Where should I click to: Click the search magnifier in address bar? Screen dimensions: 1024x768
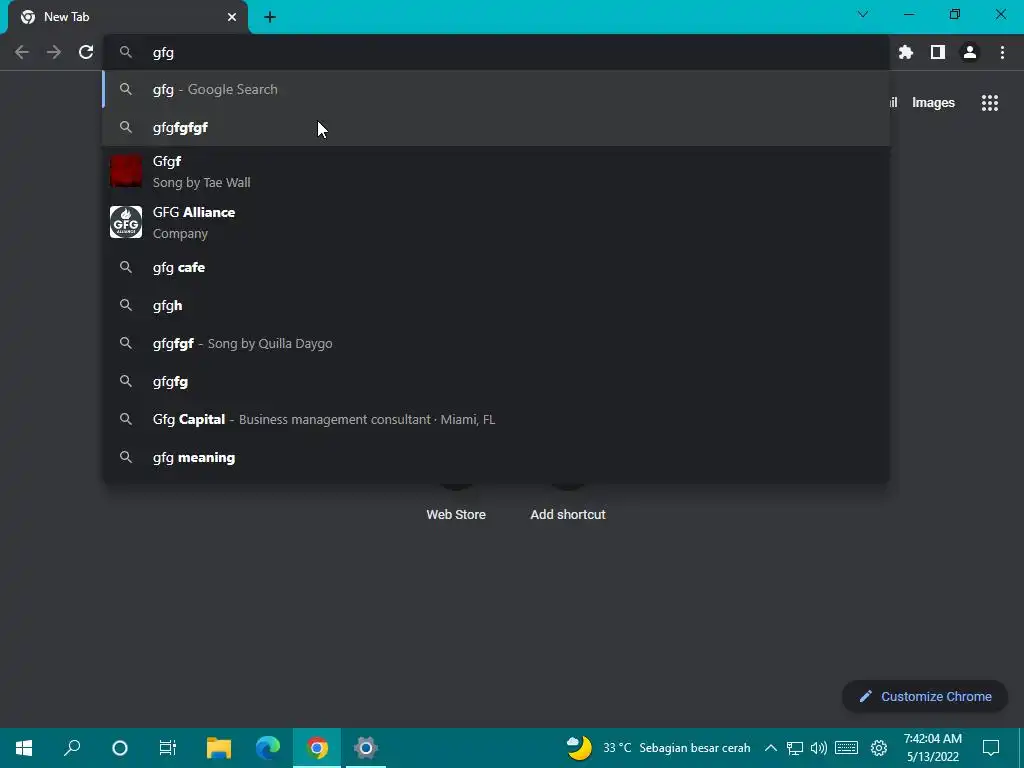pos(126,52)
